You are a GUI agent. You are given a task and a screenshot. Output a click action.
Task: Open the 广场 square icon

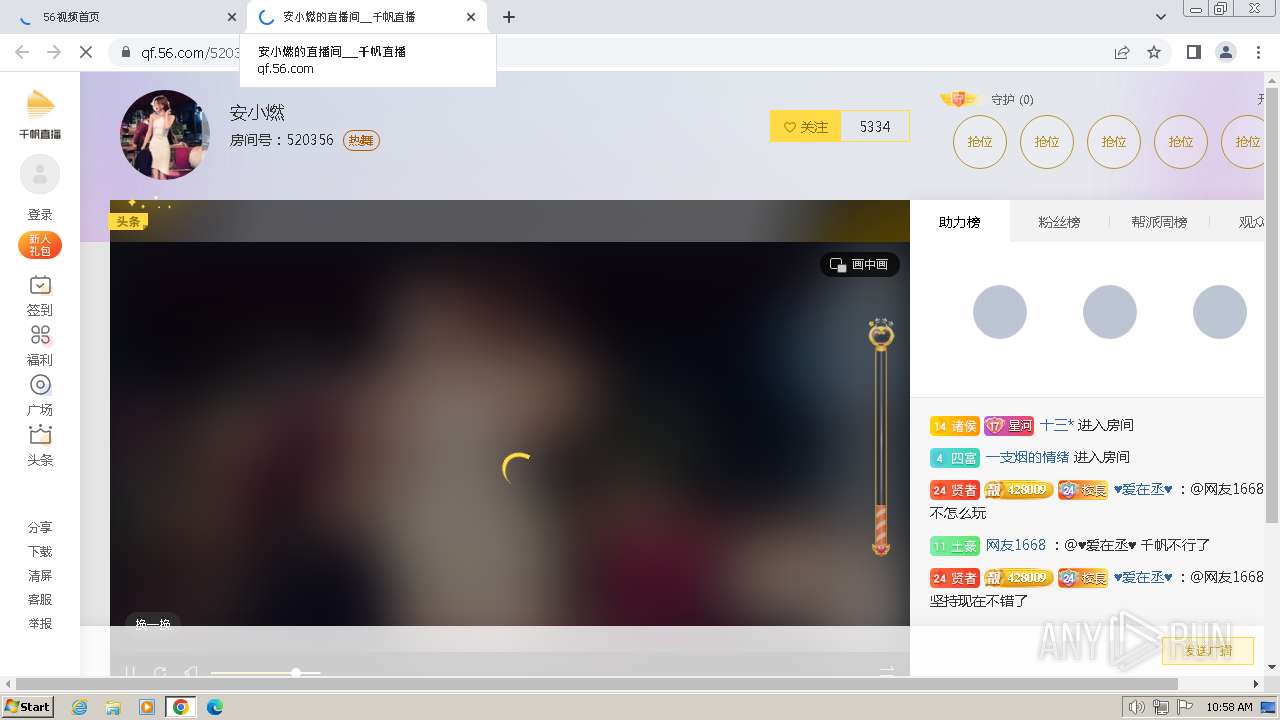point(40,385)
